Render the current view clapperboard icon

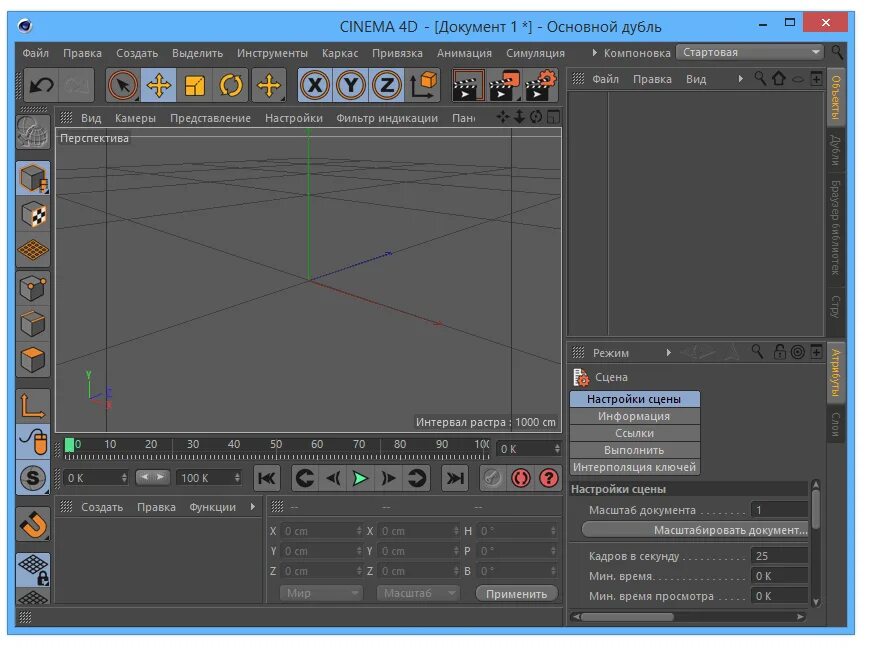pyautogui.click(x=468, y=85)
